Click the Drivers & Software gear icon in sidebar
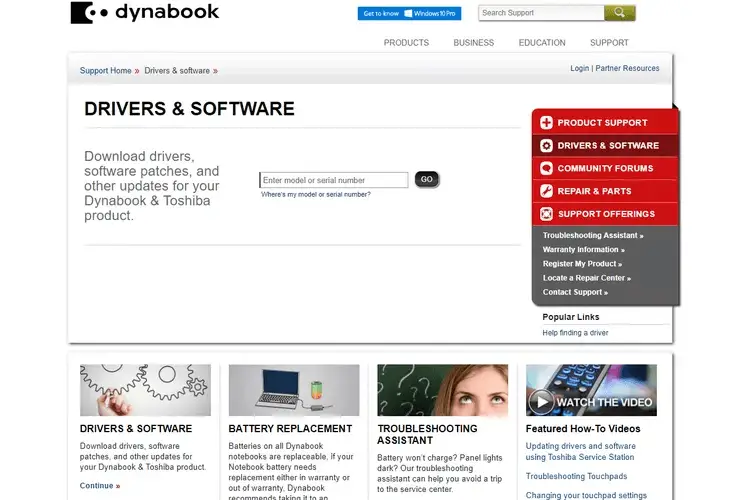 546,145
